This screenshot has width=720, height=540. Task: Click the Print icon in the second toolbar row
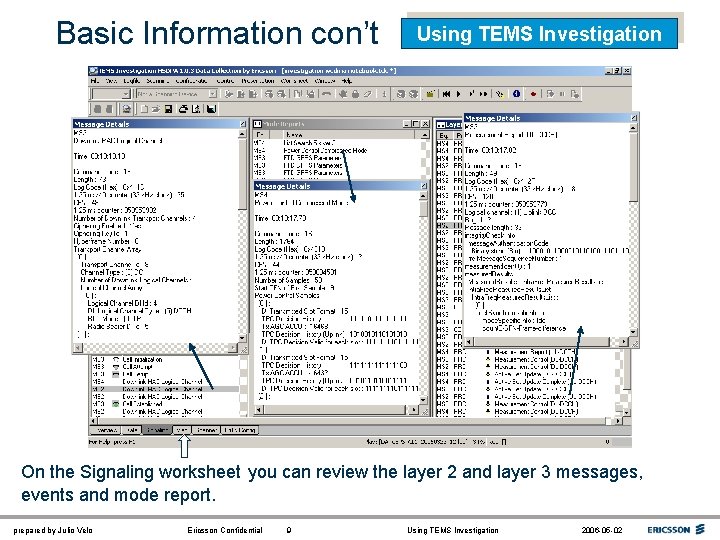click(x=183, y=109)
